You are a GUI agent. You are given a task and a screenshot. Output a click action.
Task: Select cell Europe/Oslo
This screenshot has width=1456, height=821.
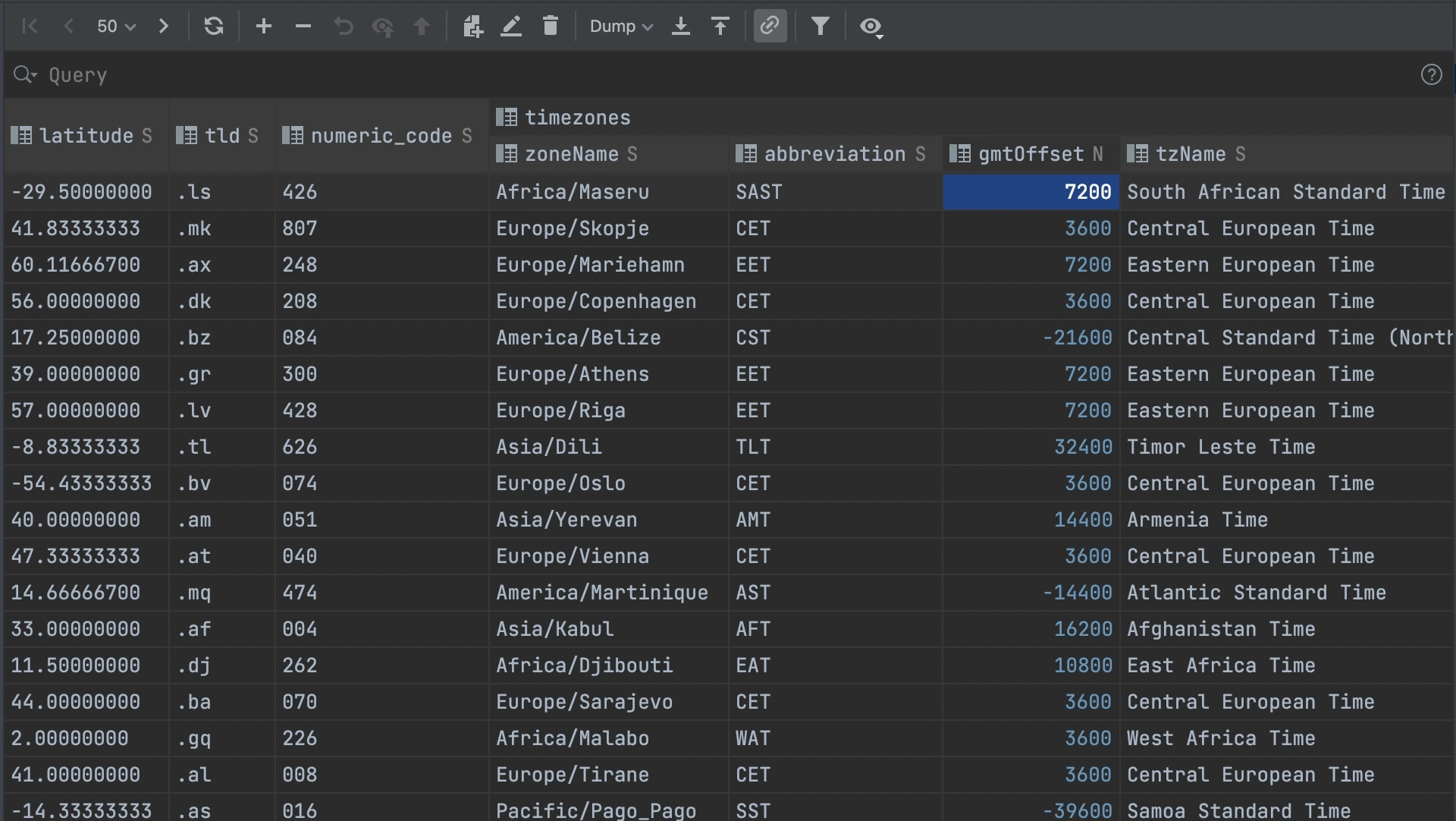pos(609,483)
